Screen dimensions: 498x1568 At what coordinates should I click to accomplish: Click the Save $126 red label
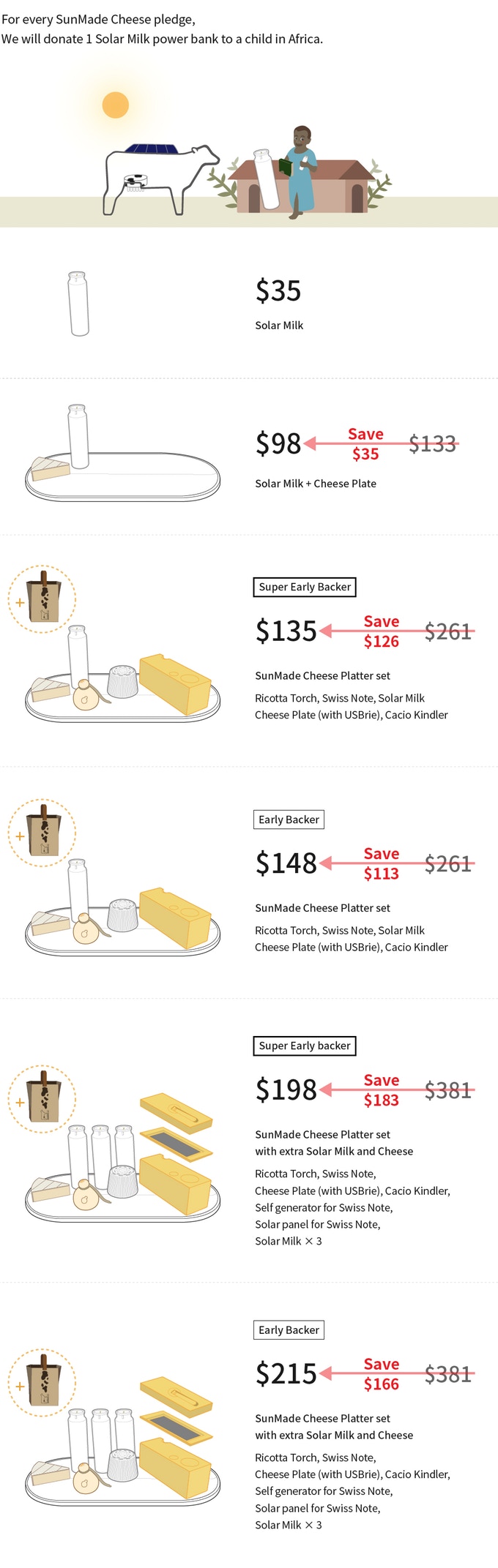tap(382, 631)
